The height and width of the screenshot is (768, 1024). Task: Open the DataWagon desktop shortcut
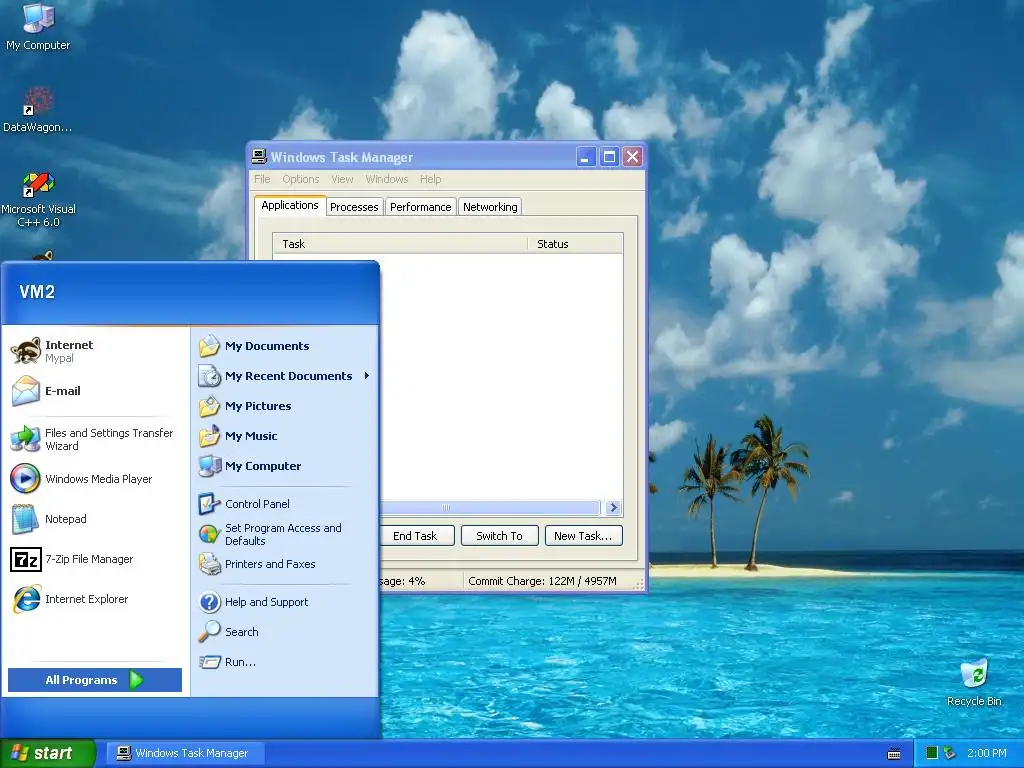point(38,109)
